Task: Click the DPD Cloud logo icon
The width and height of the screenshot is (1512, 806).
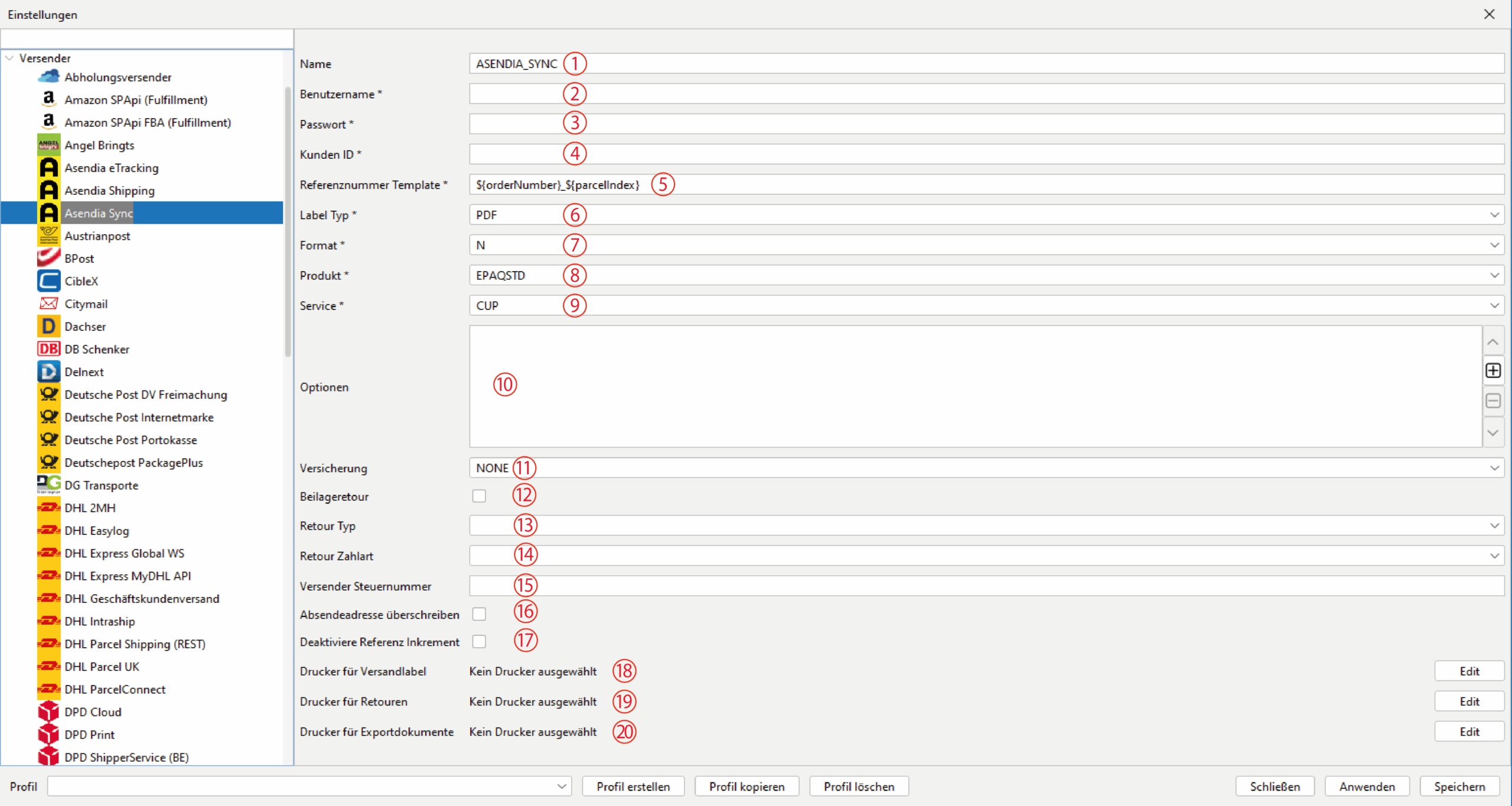Action: 48,712
